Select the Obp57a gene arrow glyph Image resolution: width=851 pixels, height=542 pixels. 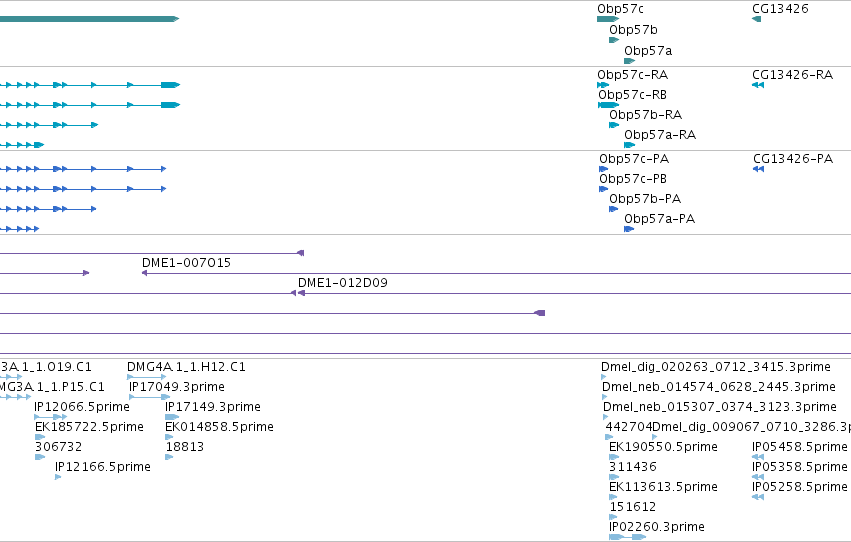coord(629,61)
